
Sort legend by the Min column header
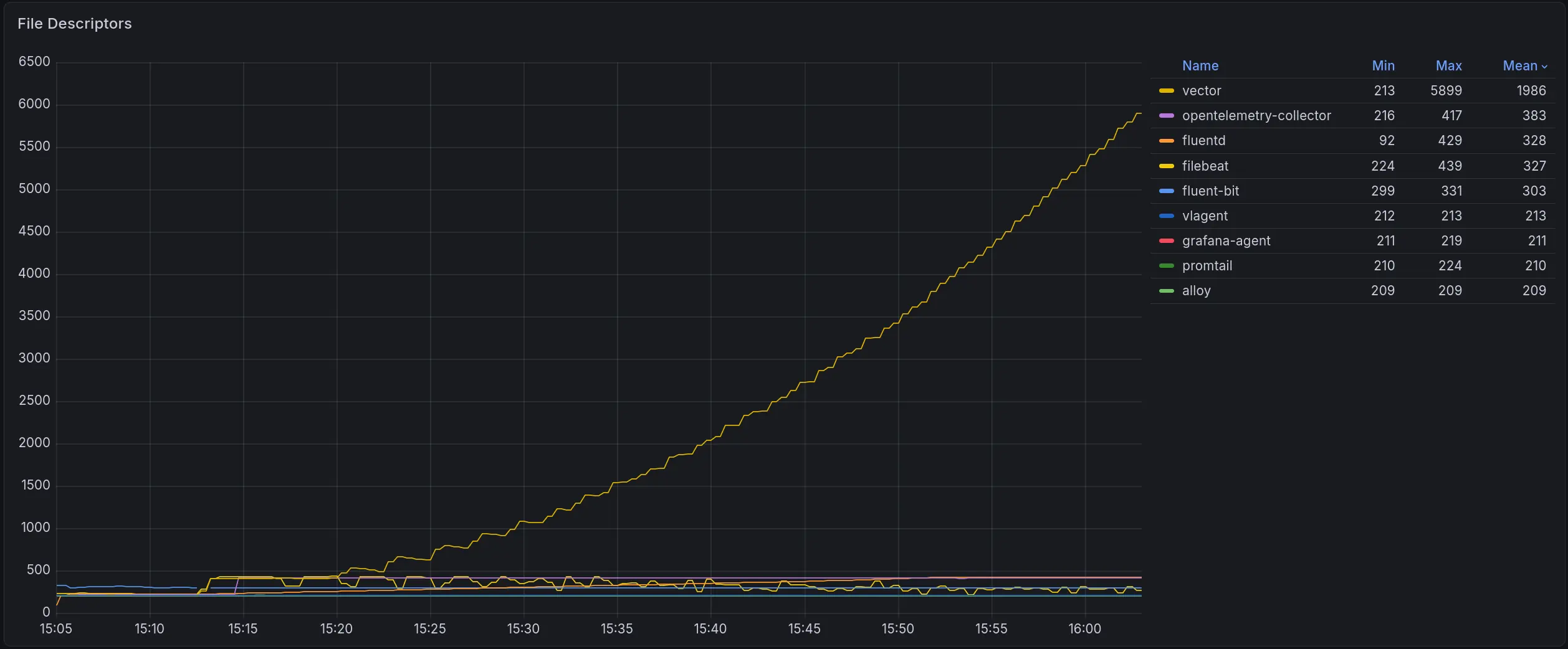tap(1383, 65)
